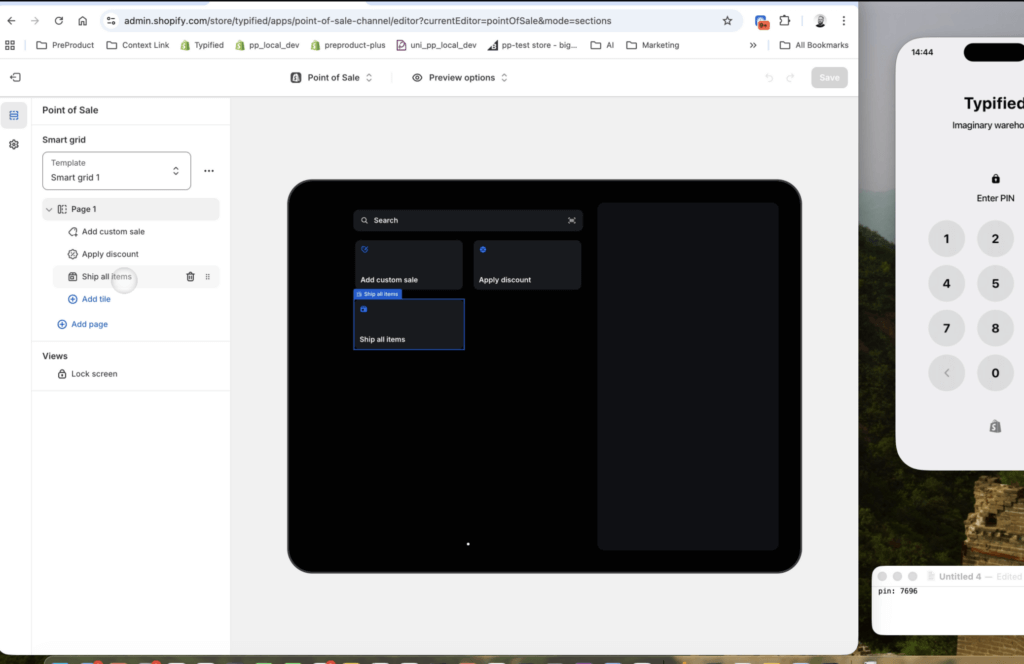Delete the Ship all items tile
This screenshot has width=1024, height=664.
[190, 277]
